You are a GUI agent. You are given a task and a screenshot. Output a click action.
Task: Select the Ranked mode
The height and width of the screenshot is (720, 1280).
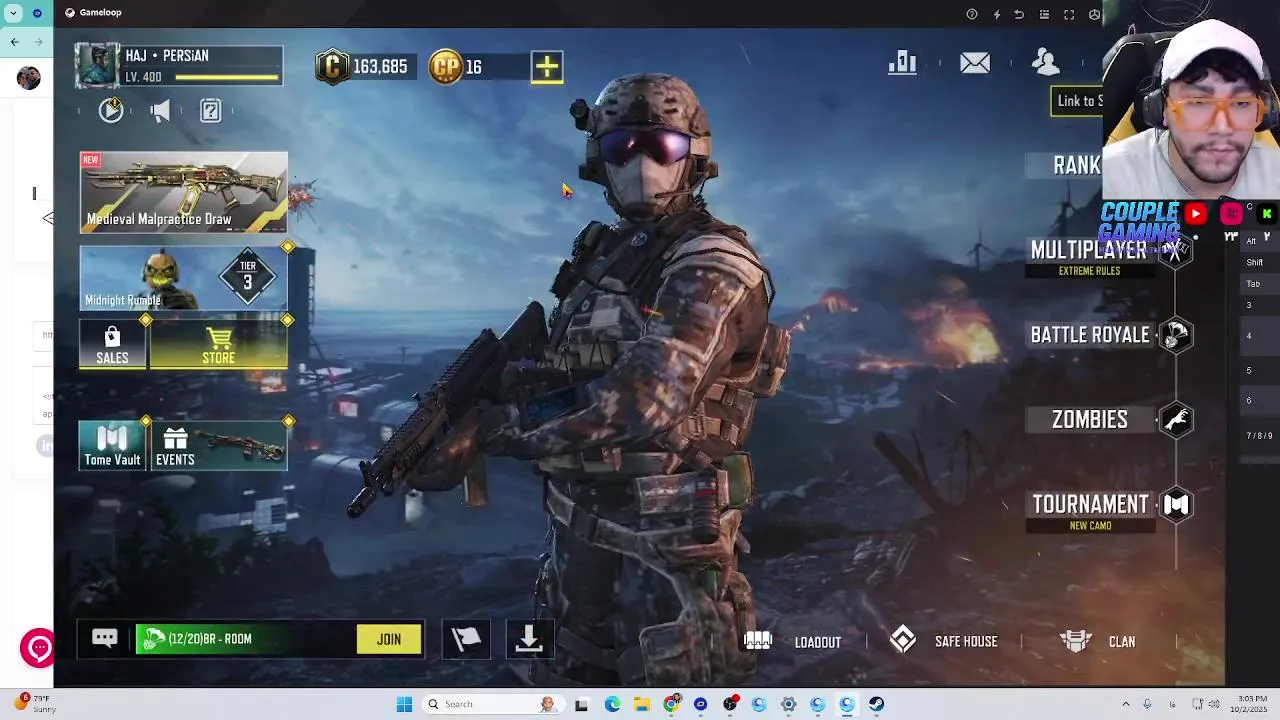point(1077,165)
